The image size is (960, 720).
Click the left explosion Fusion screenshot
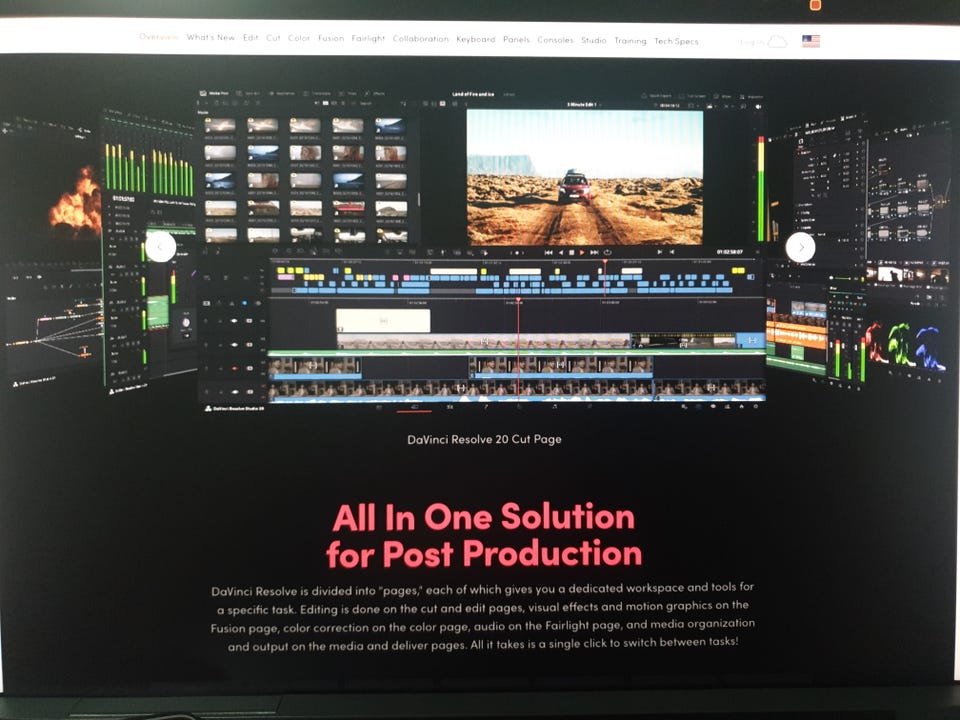click(x=52, y=251)
